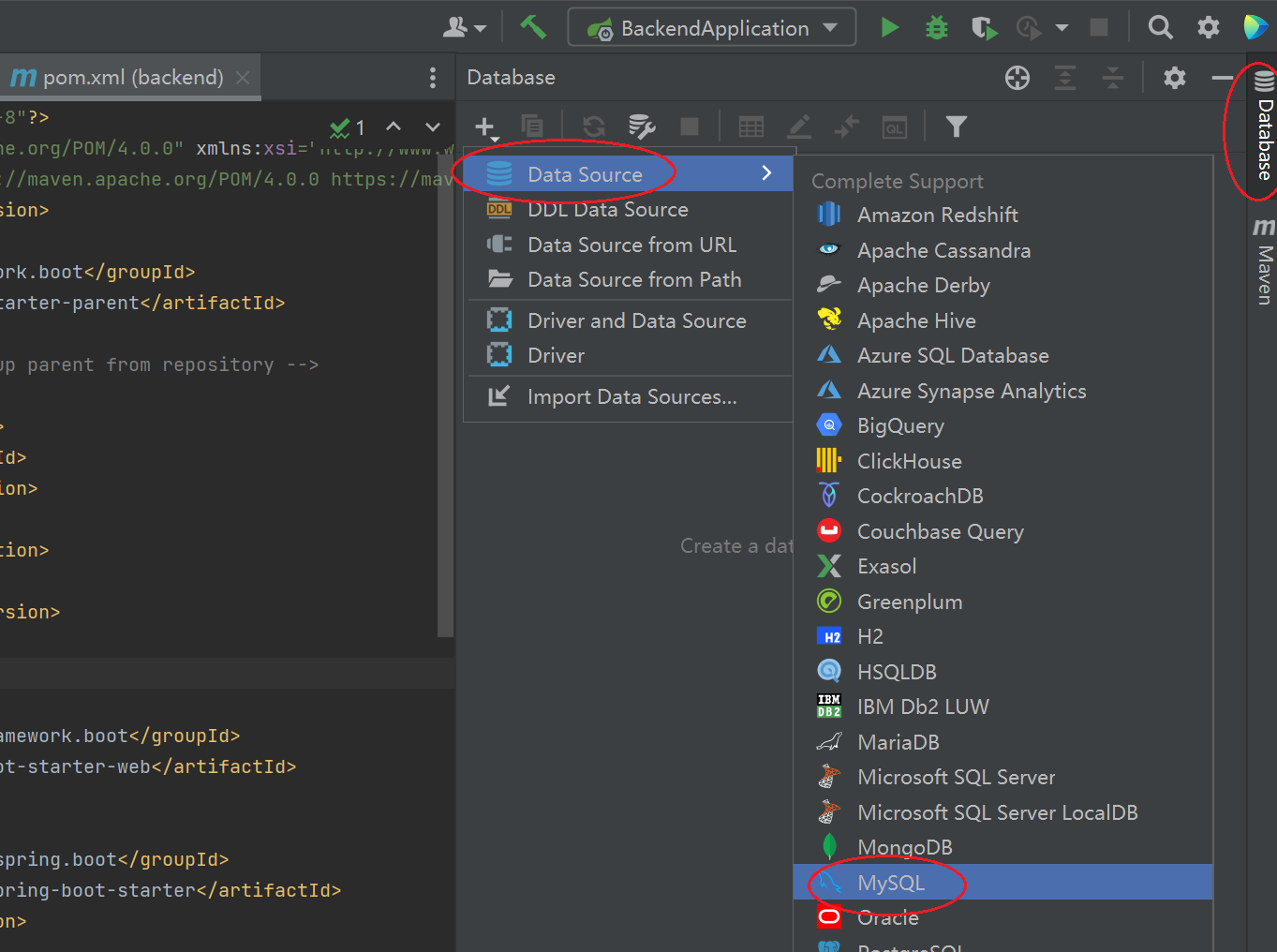Screen dimensions: 1277x952
Task: Choose Data Source from Path
Action: (x=629, y=279)
